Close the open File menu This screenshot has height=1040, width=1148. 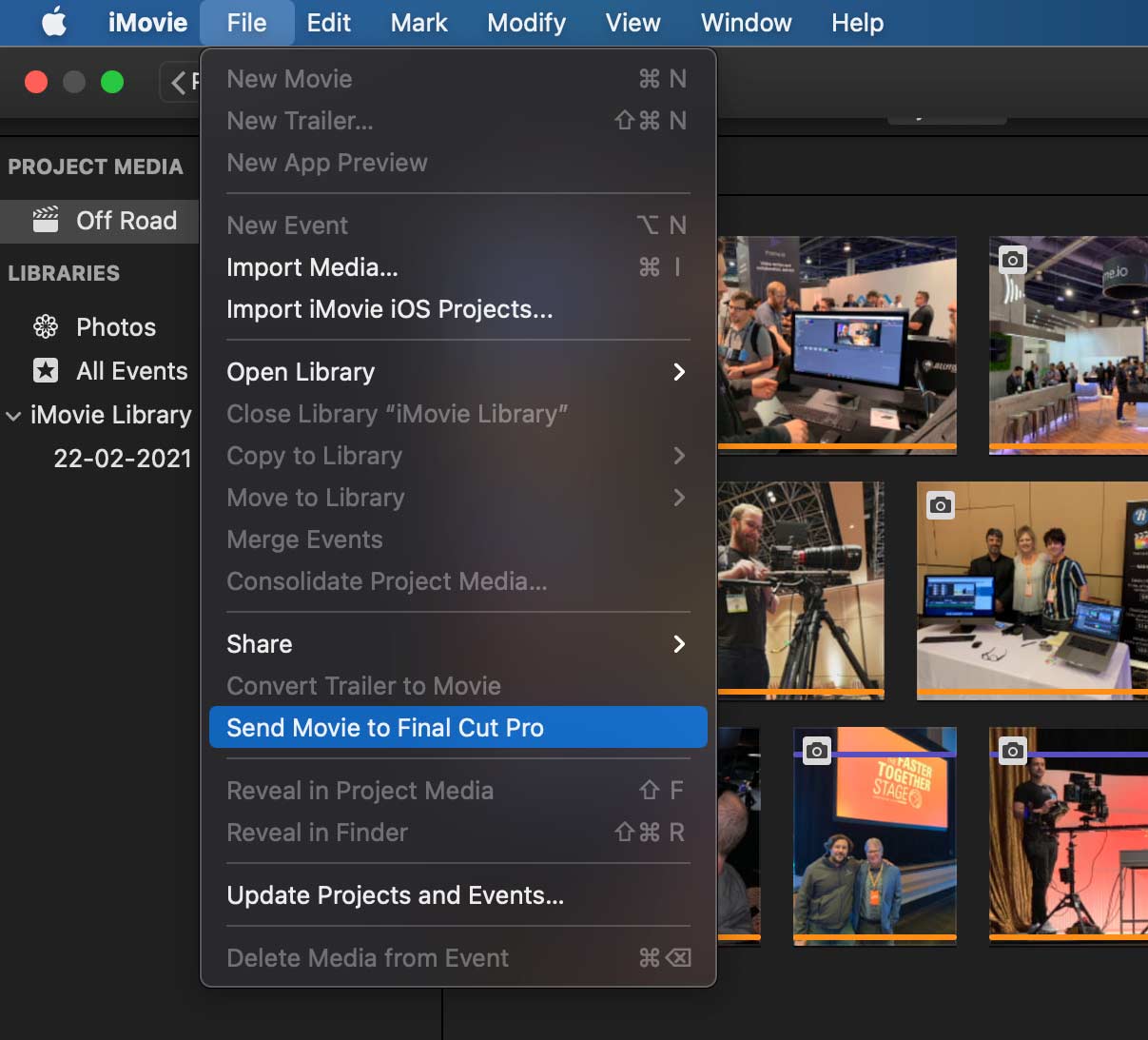pyautogui.click(x=246, y=22)
